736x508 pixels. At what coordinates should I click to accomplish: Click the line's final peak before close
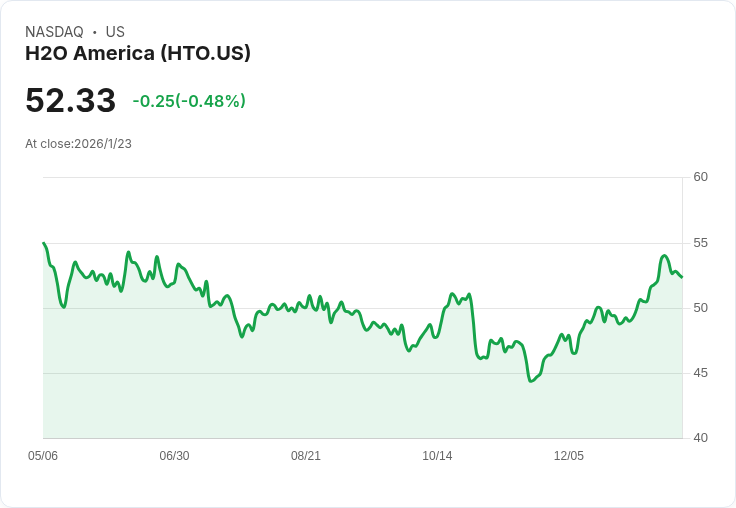665,256
